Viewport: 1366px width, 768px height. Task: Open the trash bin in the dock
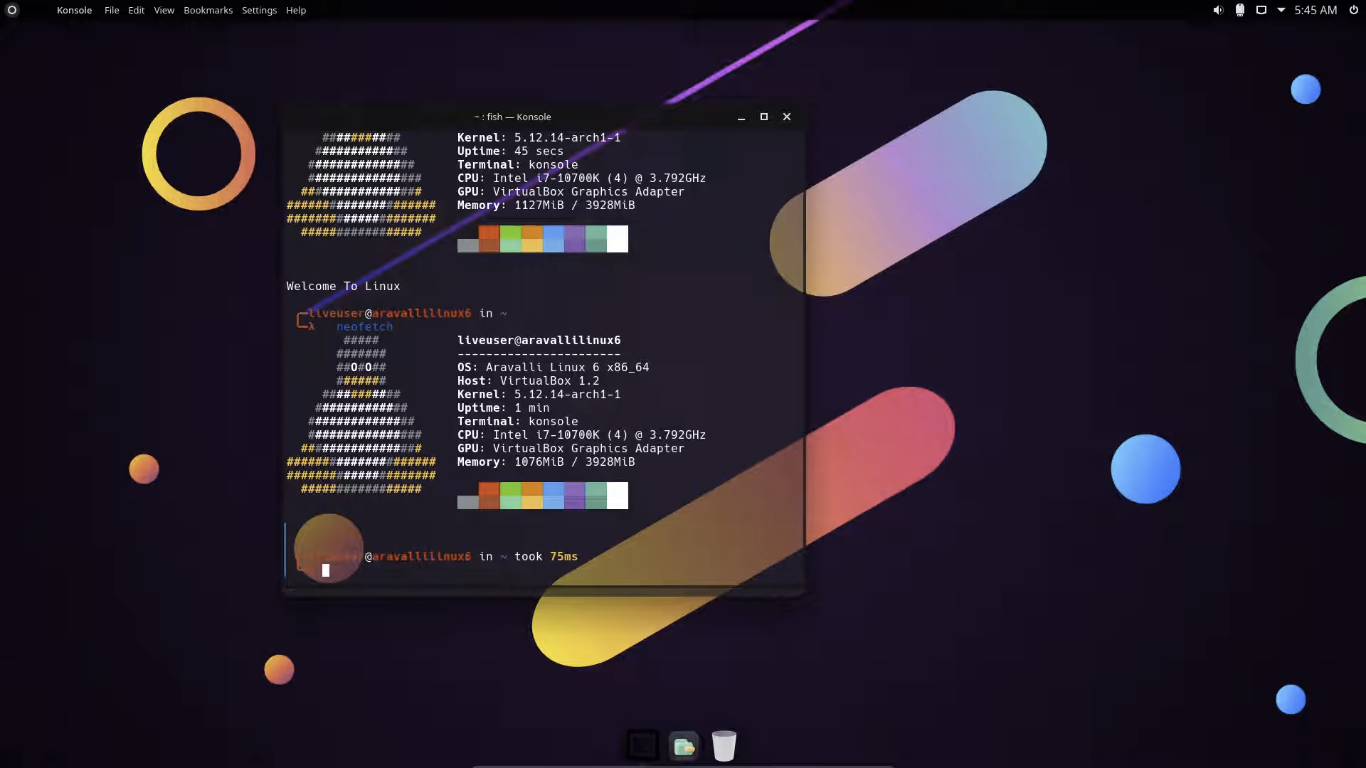(x=724, y=745)
